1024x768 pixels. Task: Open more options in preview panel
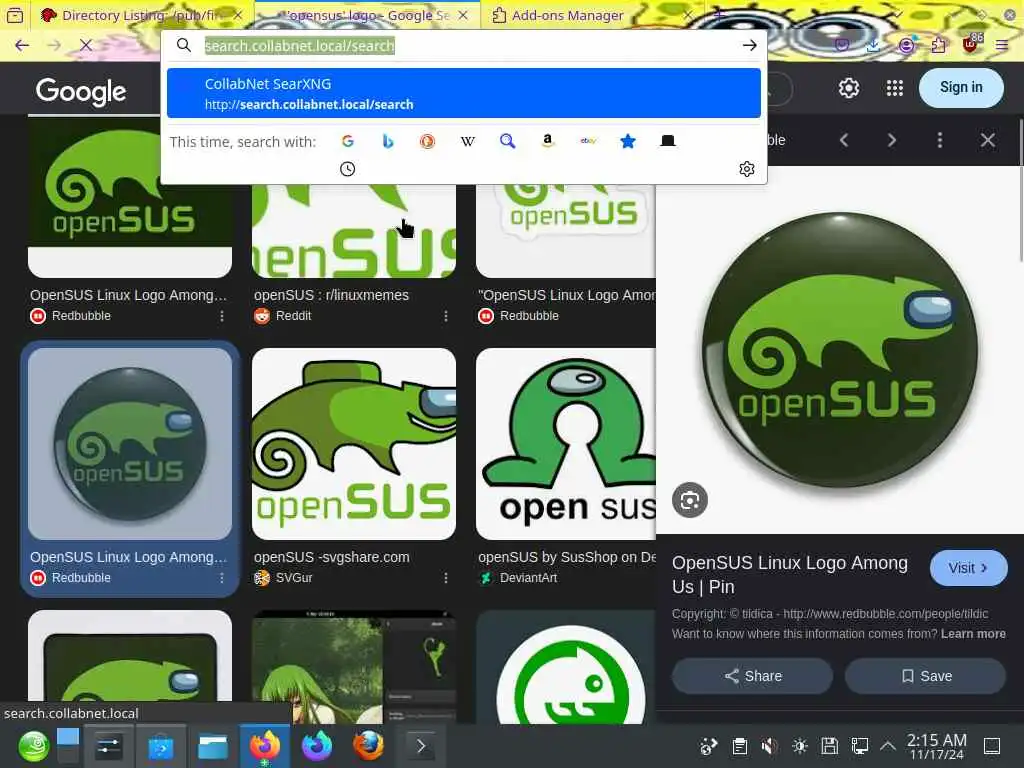940,140
